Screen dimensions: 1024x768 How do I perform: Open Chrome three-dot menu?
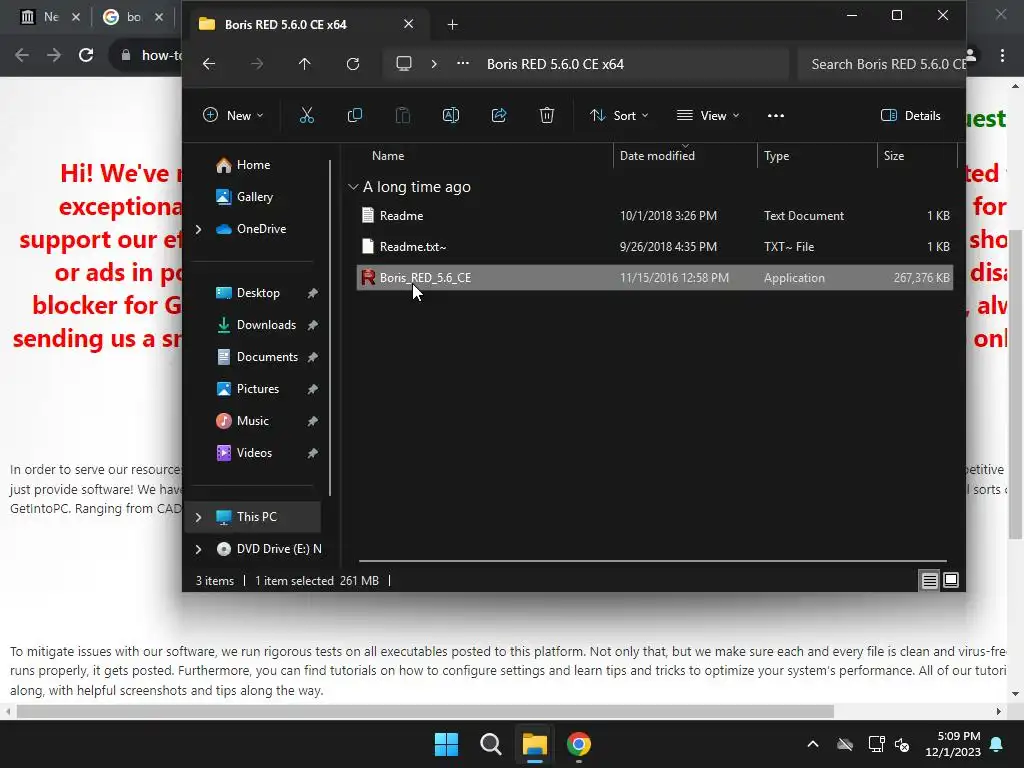(x=1002, y=56)
